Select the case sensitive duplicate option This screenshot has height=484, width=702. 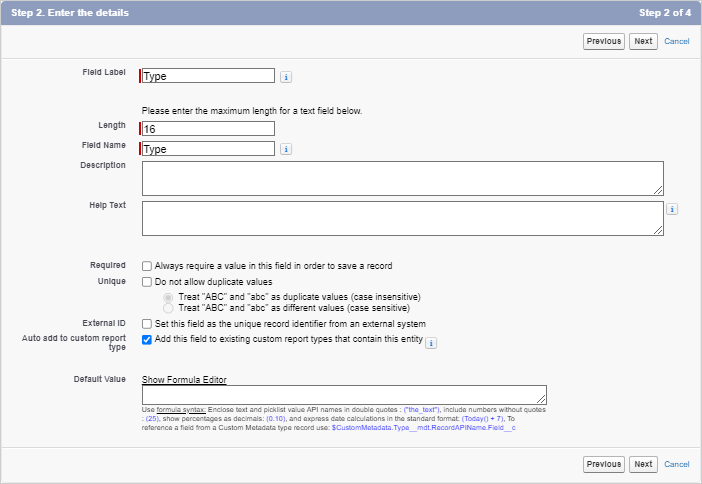[x=168, y=308]
